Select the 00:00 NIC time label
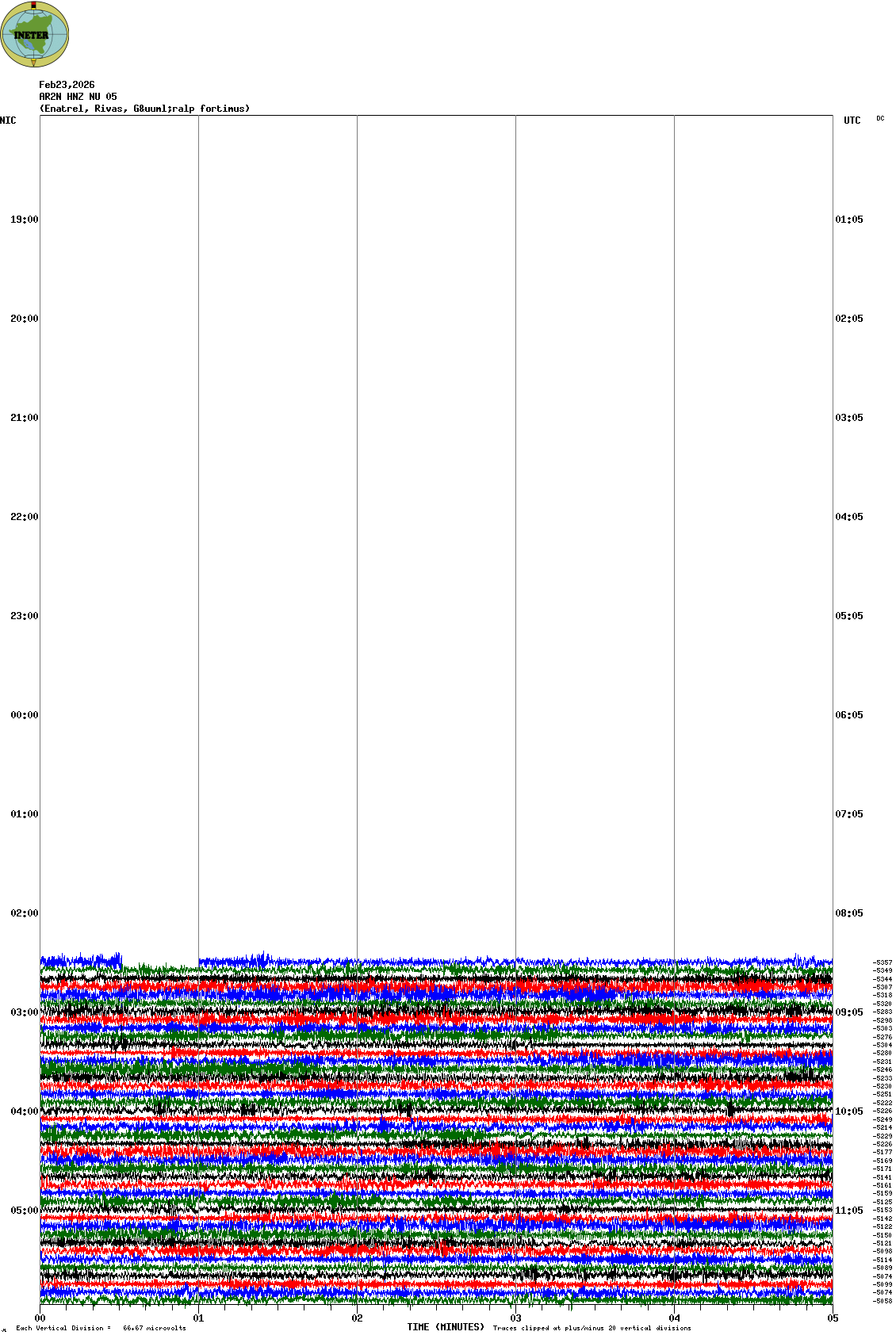 coord(24,715)
